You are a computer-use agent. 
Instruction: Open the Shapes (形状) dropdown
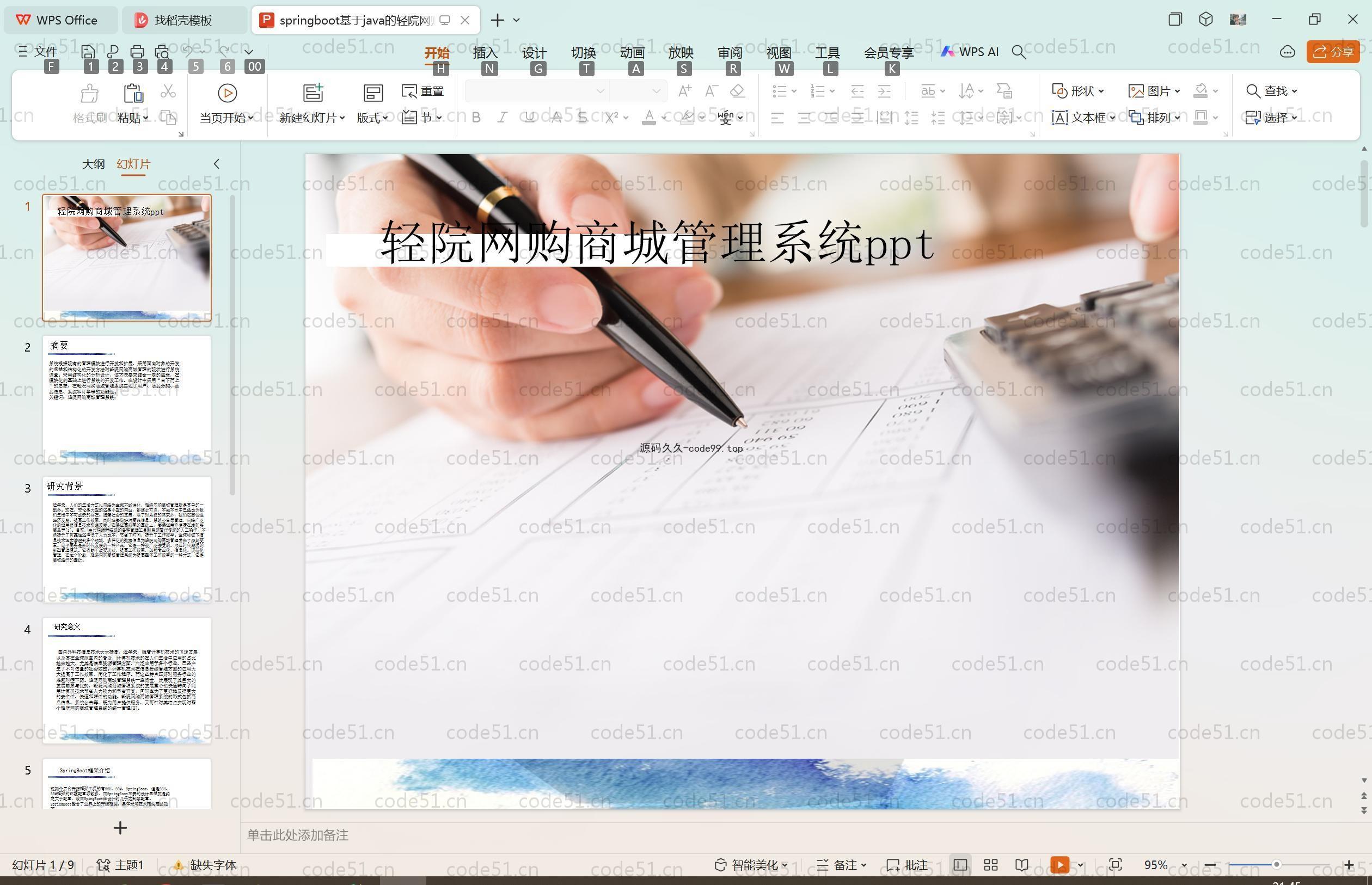1077,91
